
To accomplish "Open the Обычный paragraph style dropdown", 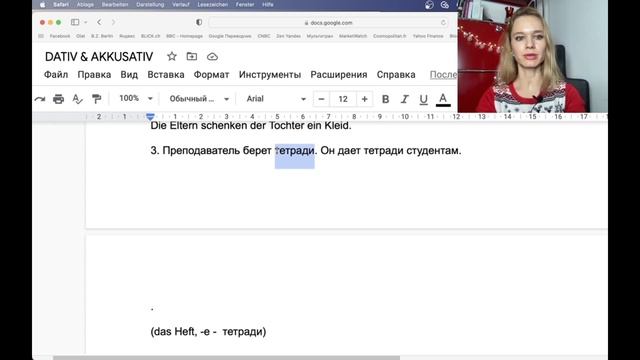I will [x=199, y=99].
